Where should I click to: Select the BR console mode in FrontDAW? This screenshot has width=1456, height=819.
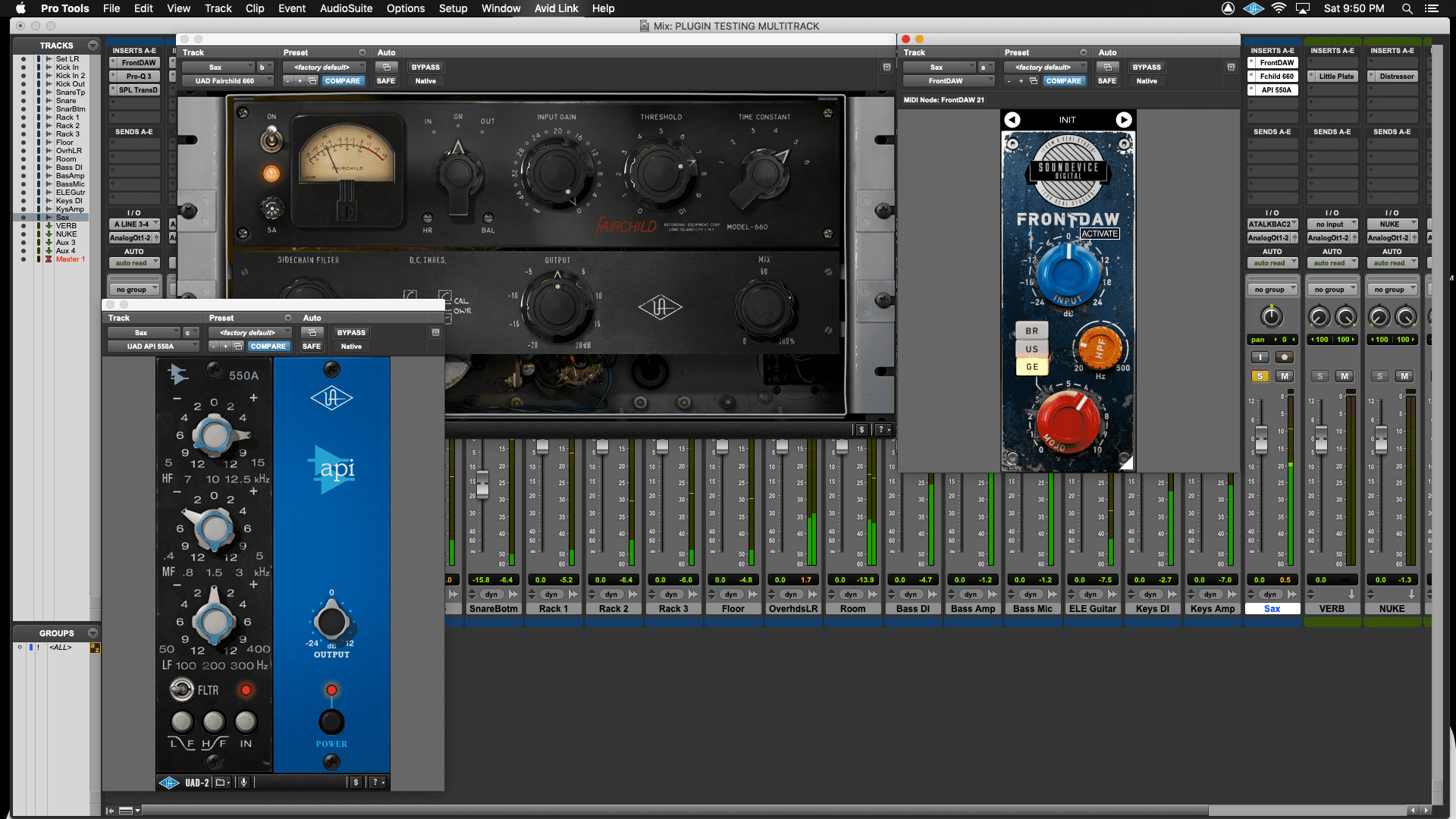pyautogui.click(x=1032, y=331)
